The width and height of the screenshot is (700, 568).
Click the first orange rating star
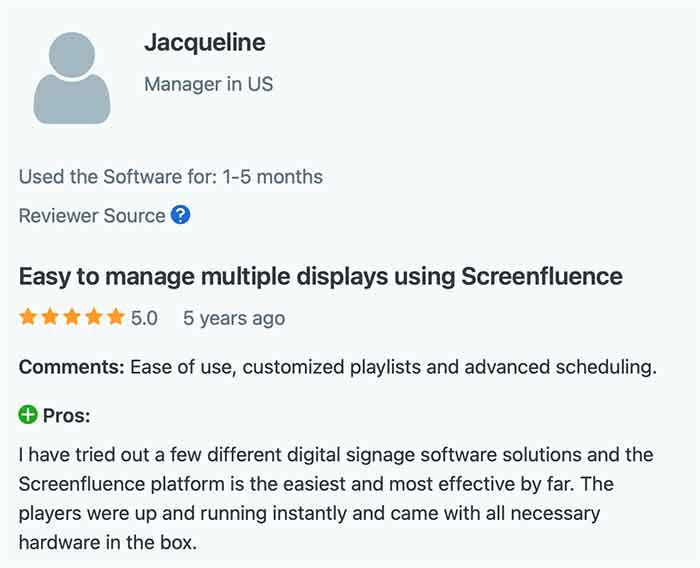pyautogui.click(x=28, y=318)
